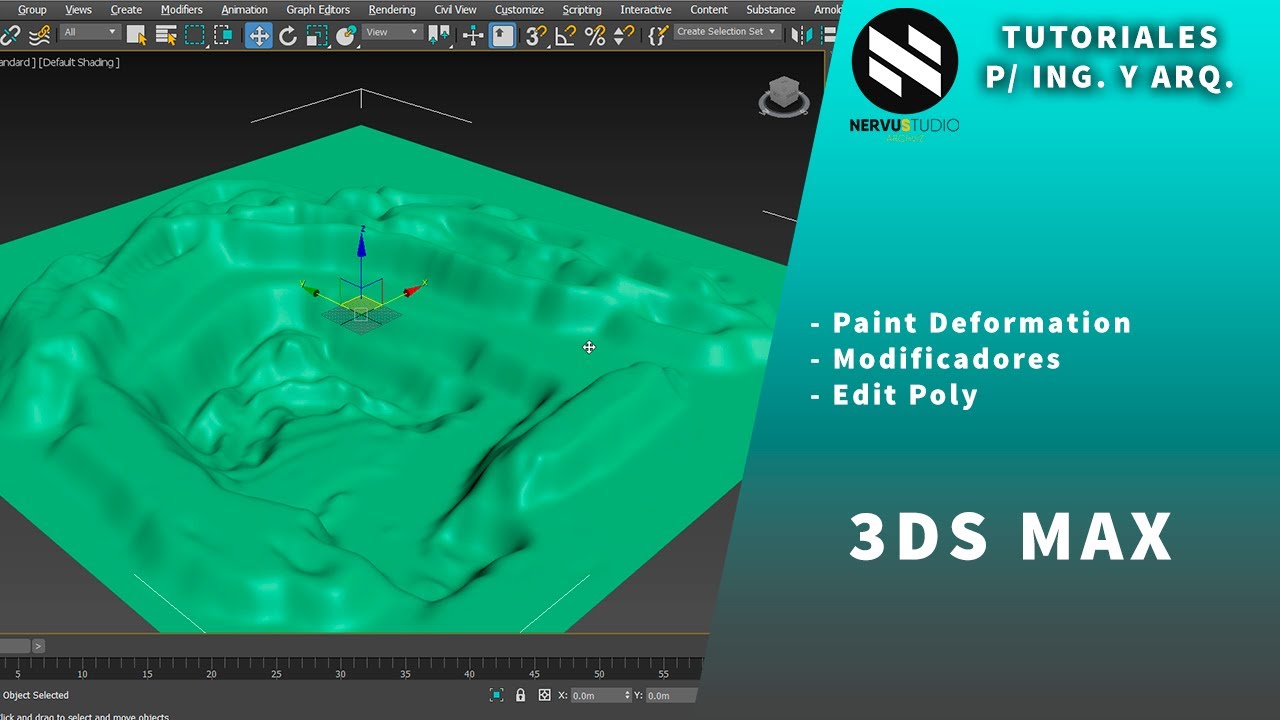1280x720 pixels.
Task: Open the Rendering menu
Action: [392, 10]
